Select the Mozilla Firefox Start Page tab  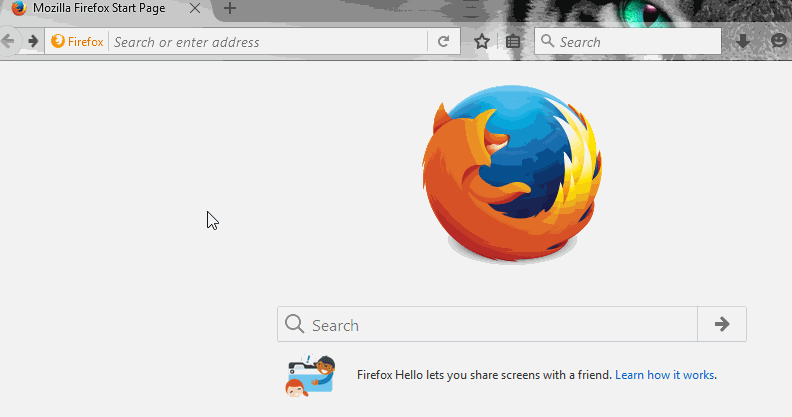pos(106,9)
